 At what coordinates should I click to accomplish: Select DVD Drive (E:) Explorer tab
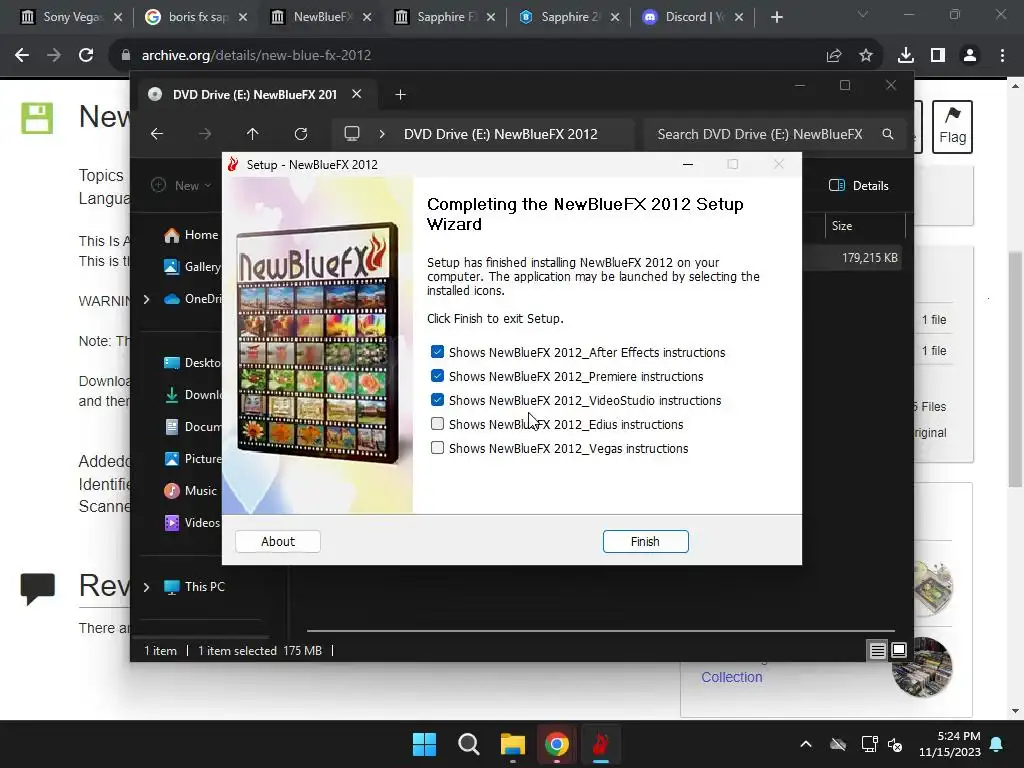tap(255, 95)
